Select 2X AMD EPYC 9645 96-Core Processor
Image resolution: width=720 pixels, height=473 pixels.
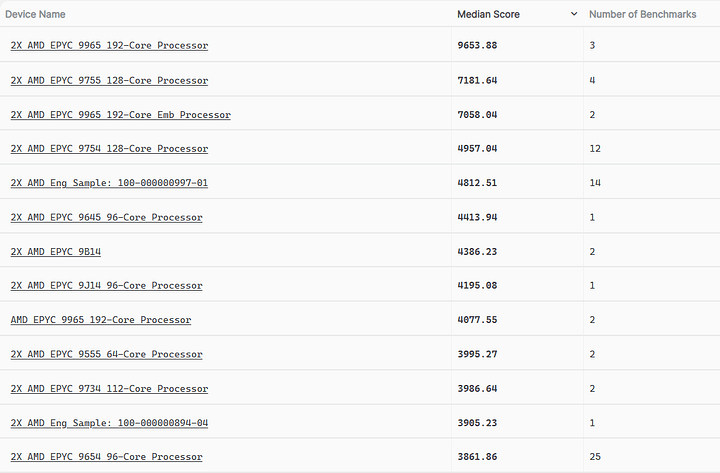pos(106,217)
